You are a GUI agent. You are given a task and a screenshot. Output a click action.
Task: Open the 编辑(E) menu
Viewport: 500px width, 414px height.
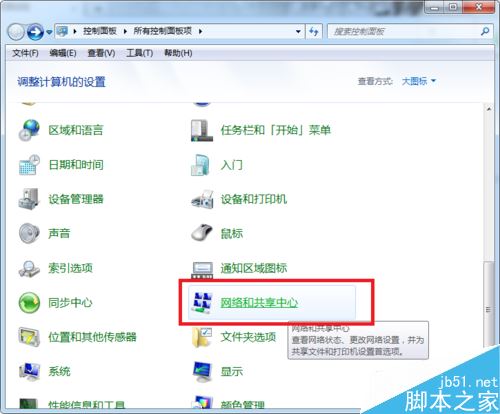point(63,53)
